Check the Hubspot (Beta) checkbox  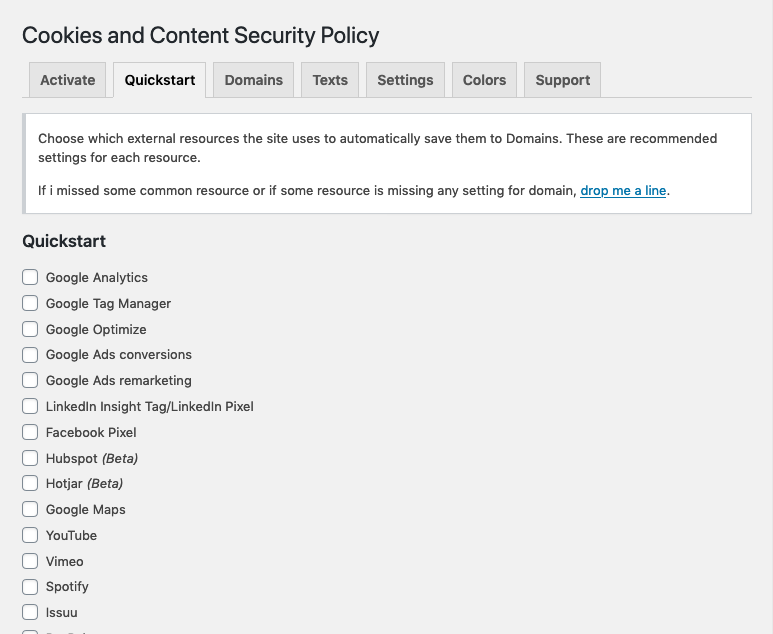click(x=30, y=458)
